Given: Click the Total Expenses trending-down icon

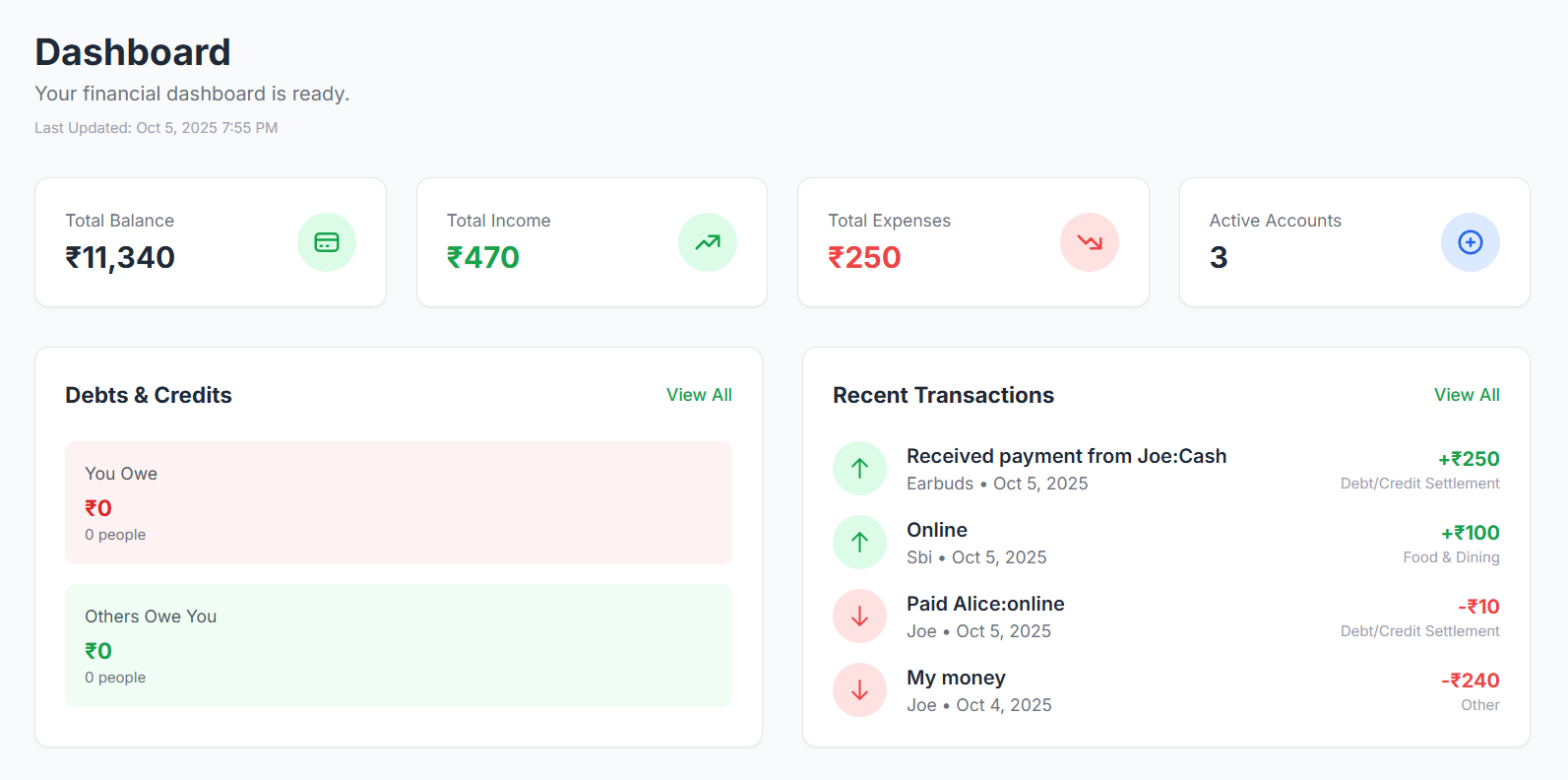Looking at the screenshot, I should [1090, 242].
